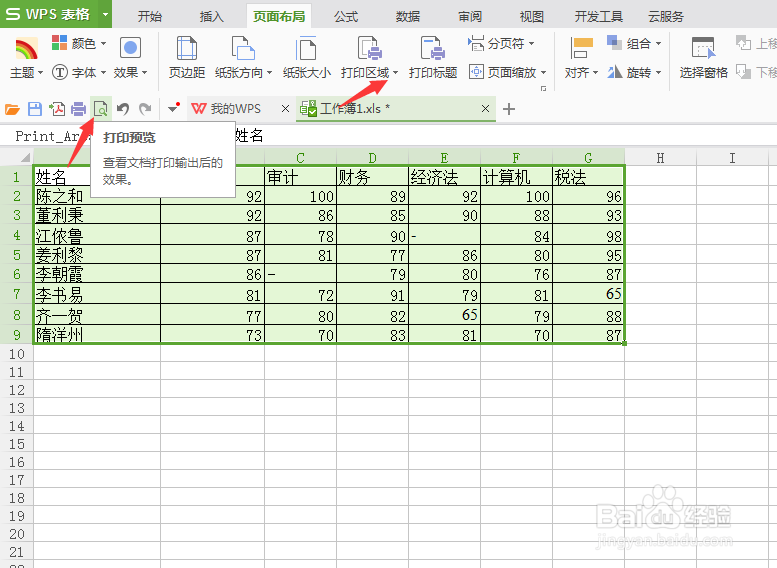The image size is (777, 568).
Task: Switch to the 视图 ribbon tab
Action: tap(532, 17)
